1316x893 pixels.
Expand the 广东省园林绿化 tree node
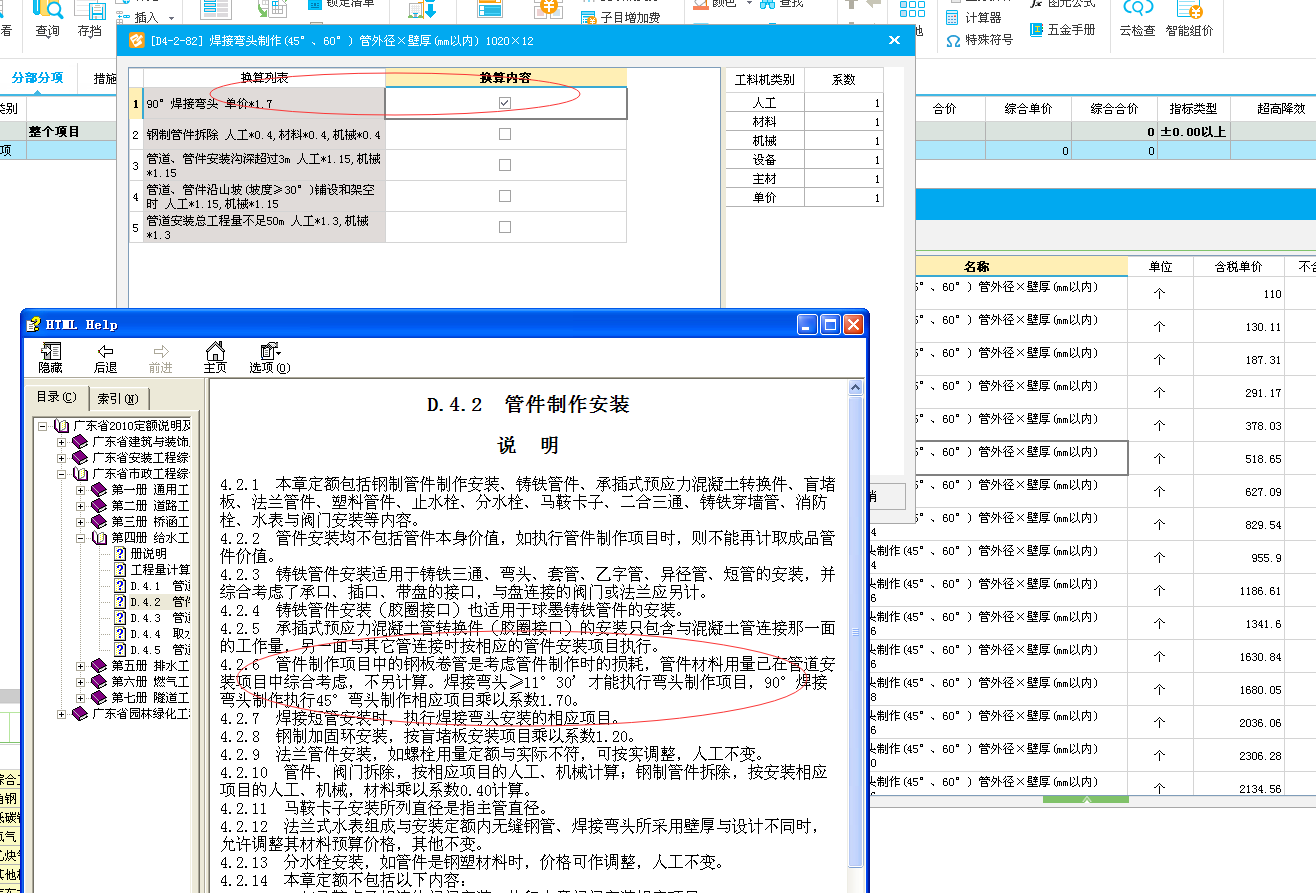(x=62, y=714)
